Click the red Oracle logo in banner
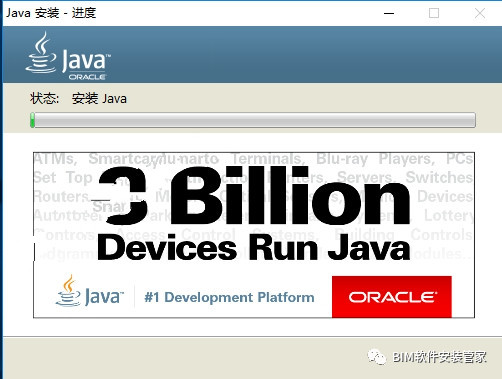The width and height of the screenshot is (502, 379). click(392, 297)
